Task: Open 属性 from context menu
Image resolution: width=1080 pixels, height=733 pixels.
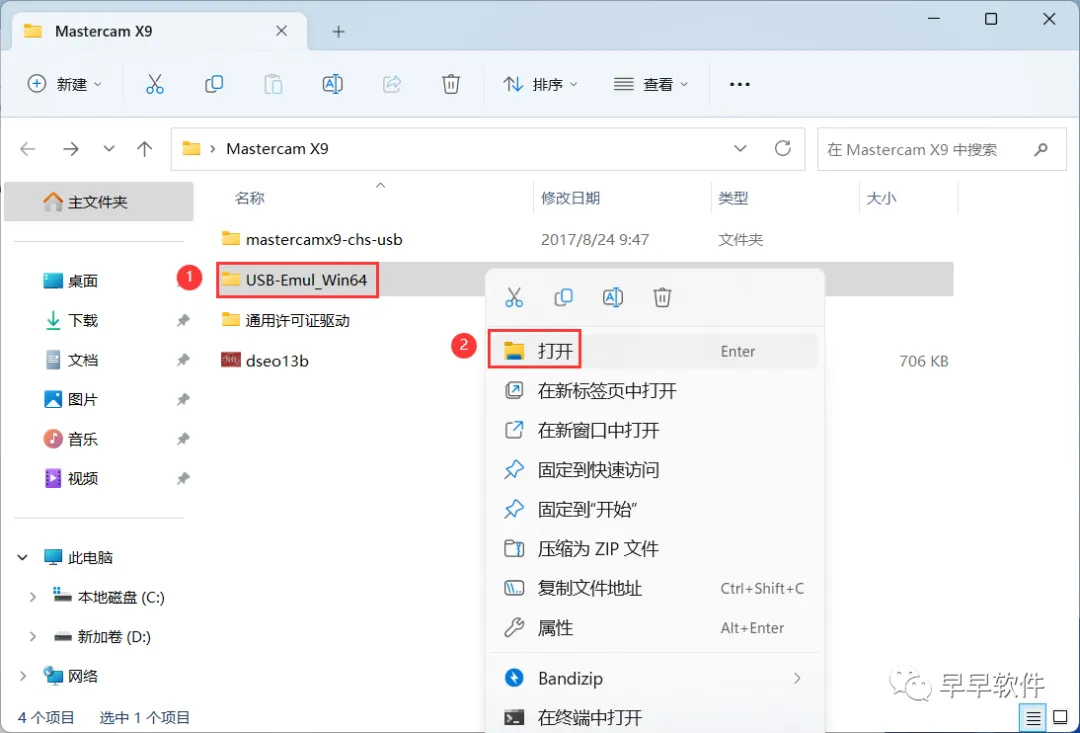Action: [654, 628]
